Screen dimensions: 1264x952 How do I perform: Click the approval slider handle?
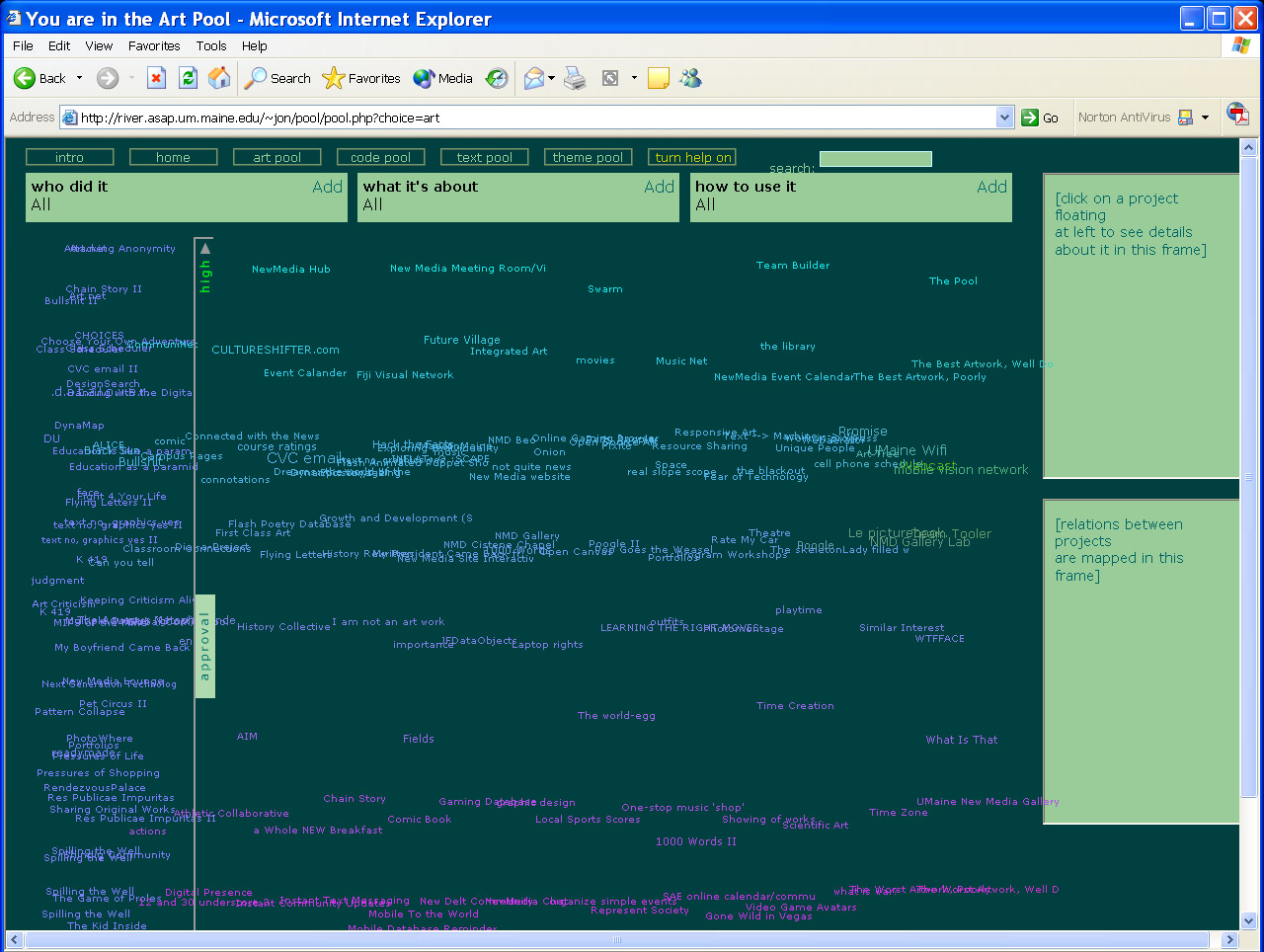(204, 646)
